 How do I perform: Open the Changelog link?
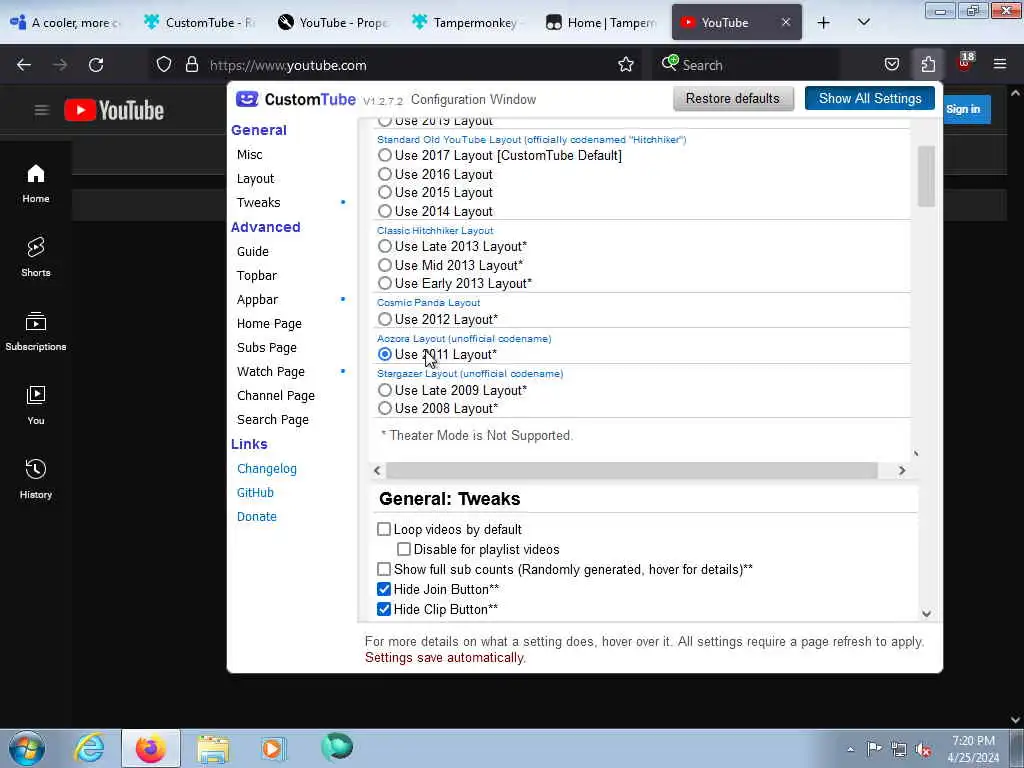pyautogui.click(x=266, y=469)
